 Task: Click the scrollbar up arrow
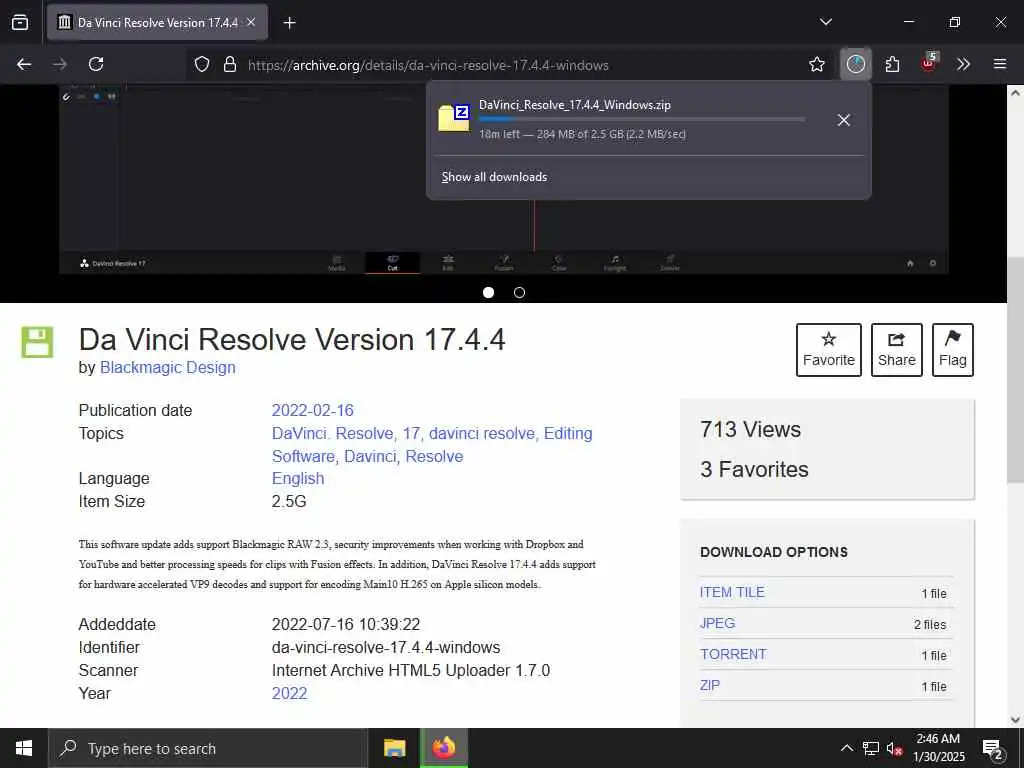click(1015, 93)
